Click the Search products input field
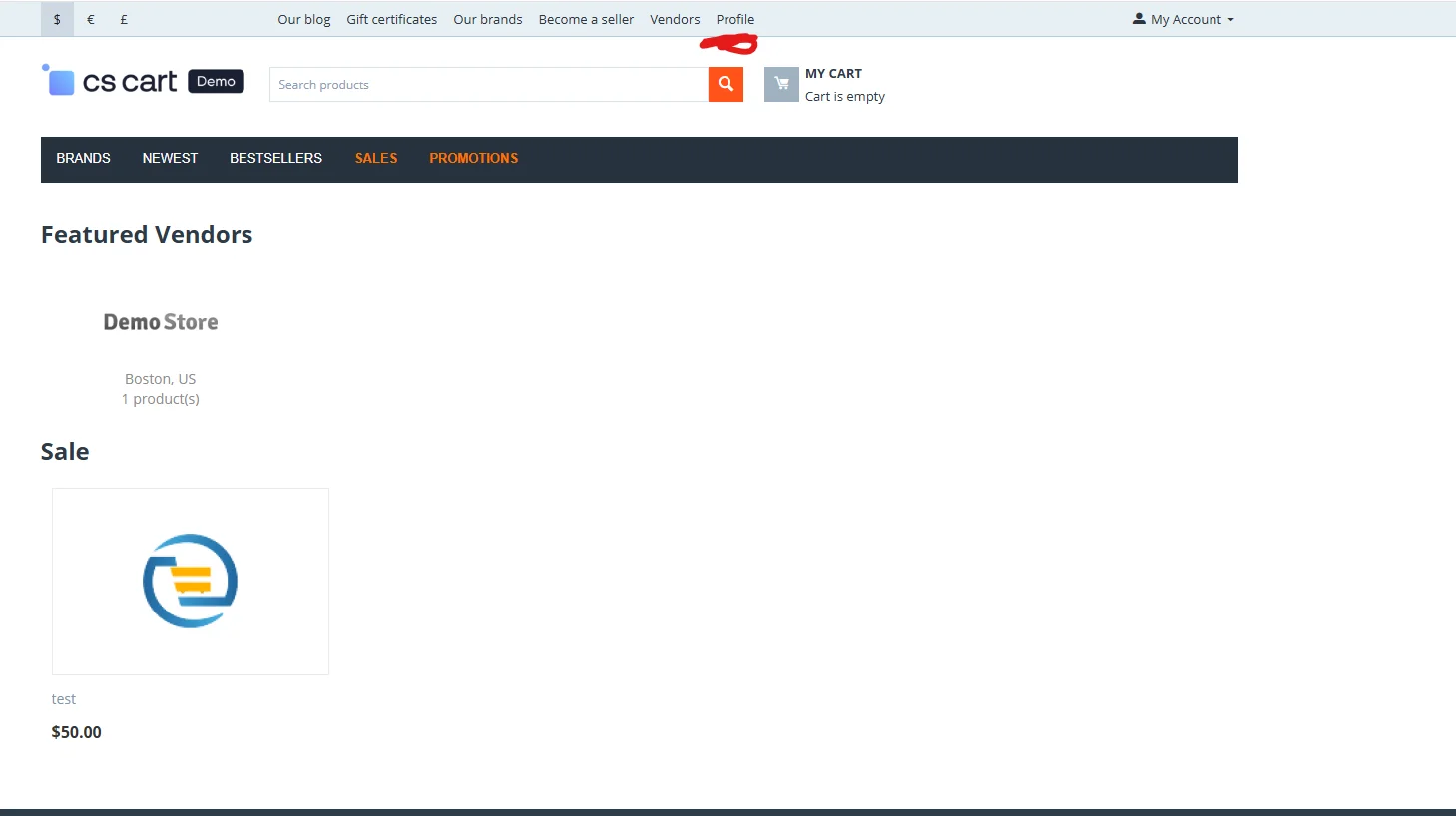Screen dimensions: 1456x816 pyautogui.click(x=488, y=85)
